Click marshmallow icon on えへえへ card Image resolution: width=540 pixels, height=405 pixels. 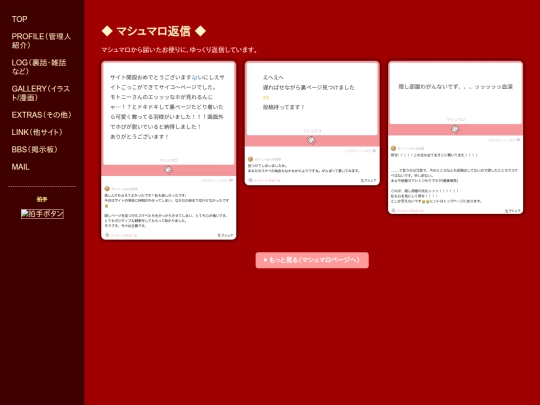point(311,140)
